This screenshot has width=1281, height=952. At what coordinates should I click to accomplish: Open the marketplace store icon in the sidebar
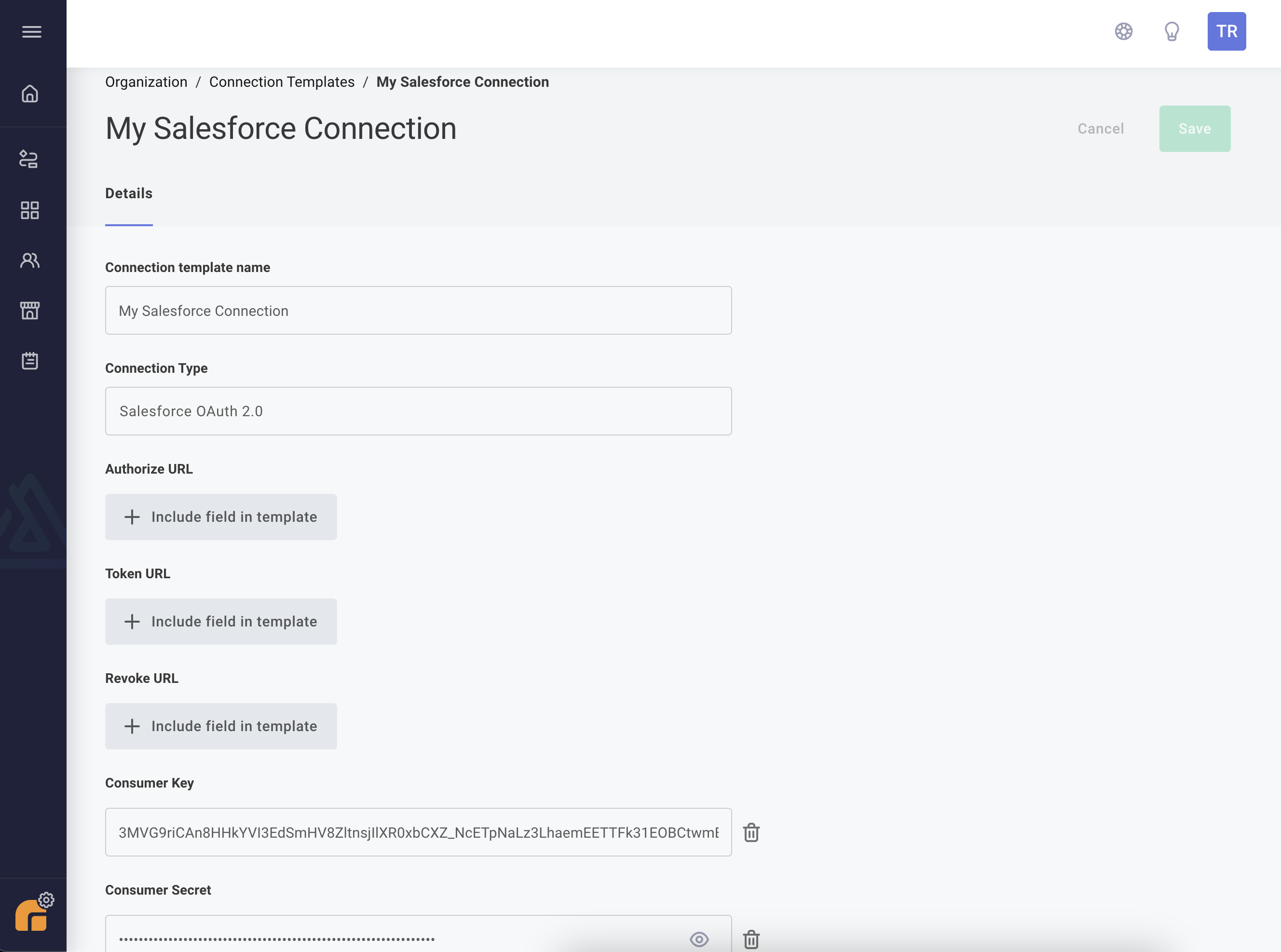coord(30,311)
